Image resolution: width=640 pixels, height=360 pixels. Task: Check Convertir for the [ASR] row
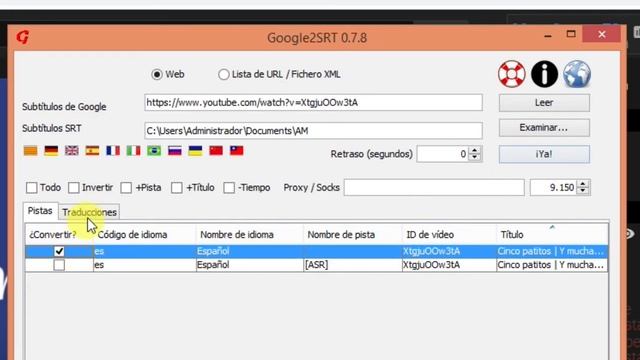59,265
